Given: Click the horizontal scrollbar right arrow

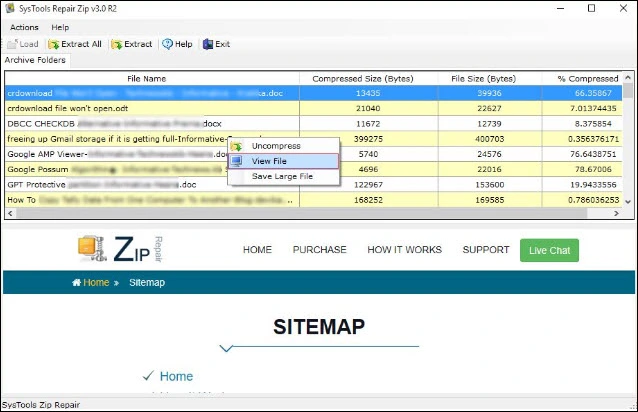Looking at the screenshot, I should click(x=616, y=213).
